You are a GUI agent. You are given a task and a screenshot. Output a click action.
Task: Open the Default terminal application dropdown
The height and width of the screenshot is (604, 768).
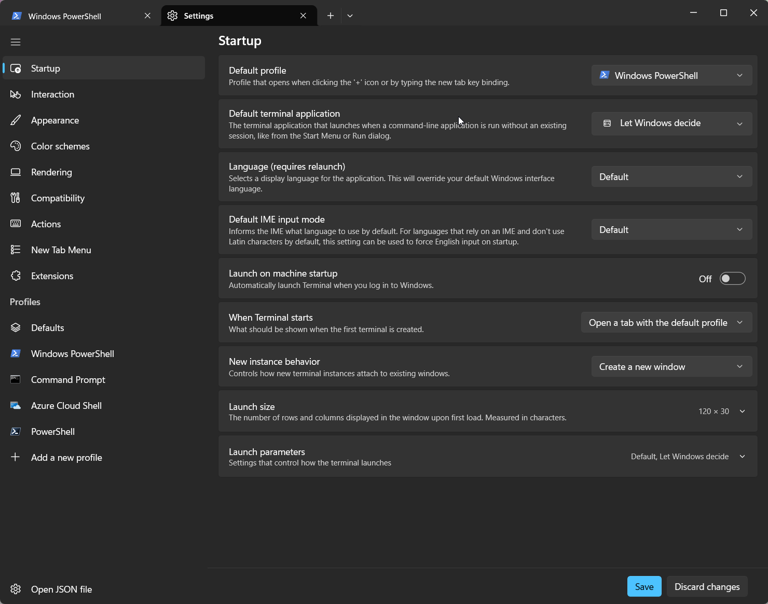(x=672, y=123)
